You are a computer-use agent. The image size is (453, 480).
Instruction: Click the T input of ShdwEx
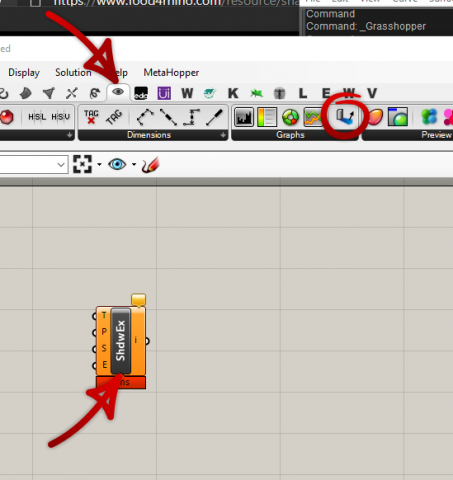click(104, 315)
